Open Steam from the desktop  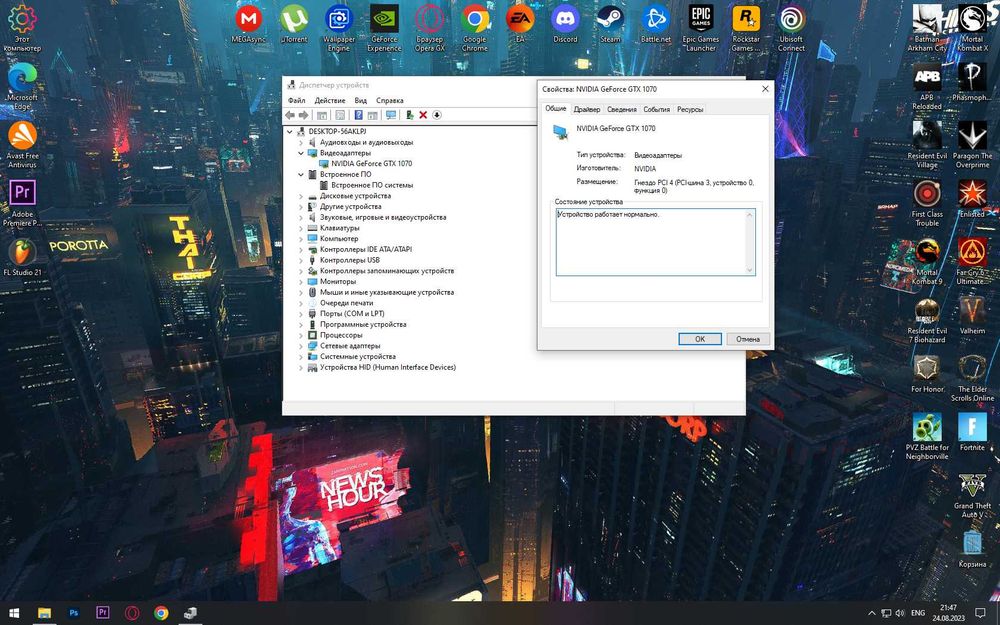[x=610, y=18]
